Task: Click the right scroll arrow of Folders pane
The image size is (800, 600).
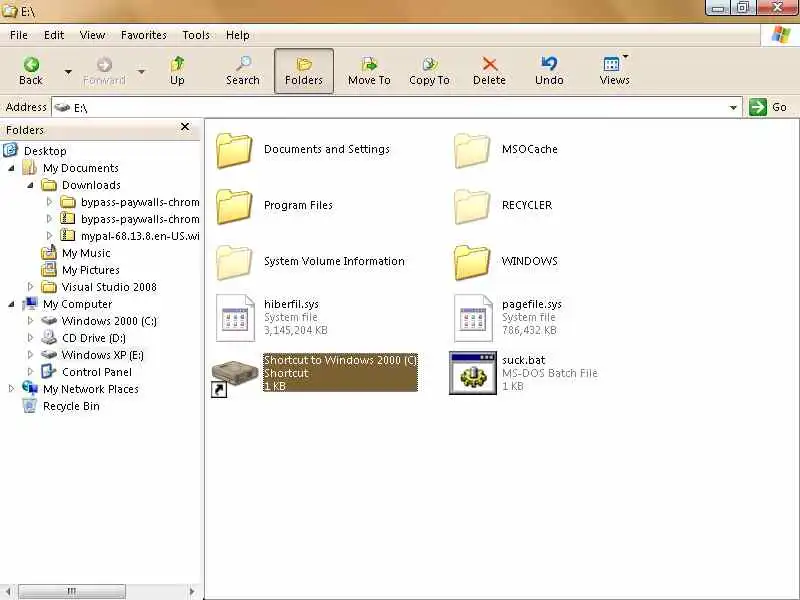Action: pyautogui.click(x=192, y=591)
